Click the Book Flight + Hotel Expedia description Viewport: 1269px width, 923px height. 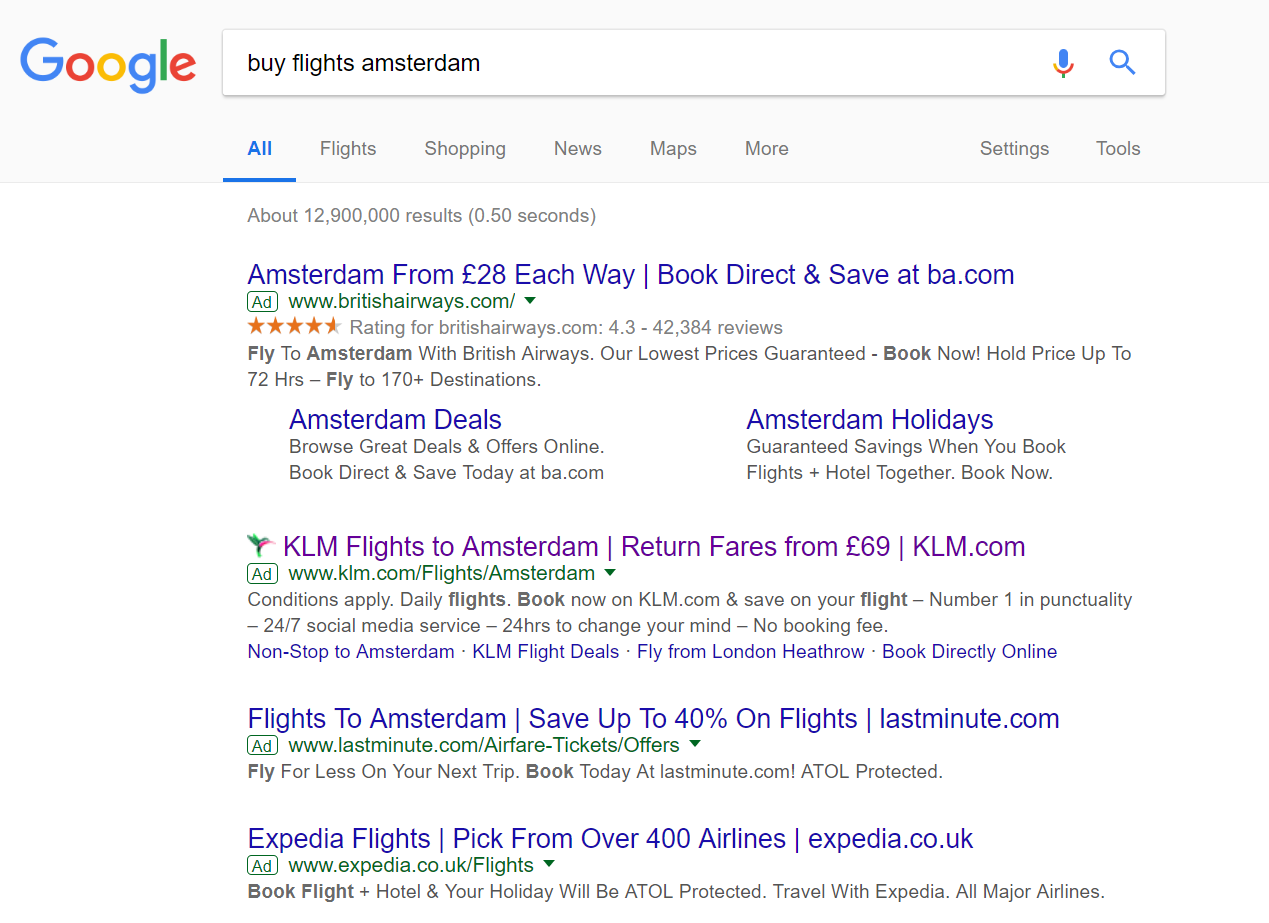click(676, 892)
